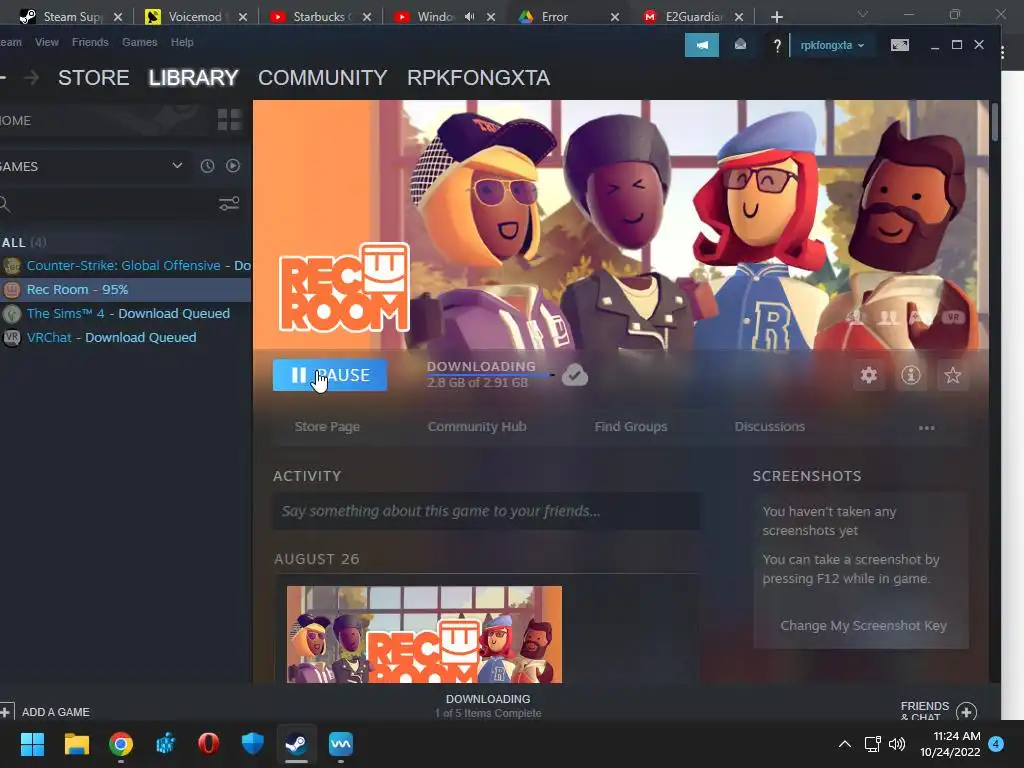Mute the Windows browser tab audio
The width and height of the screenshot is (1024, 768).
pos(469,16)
